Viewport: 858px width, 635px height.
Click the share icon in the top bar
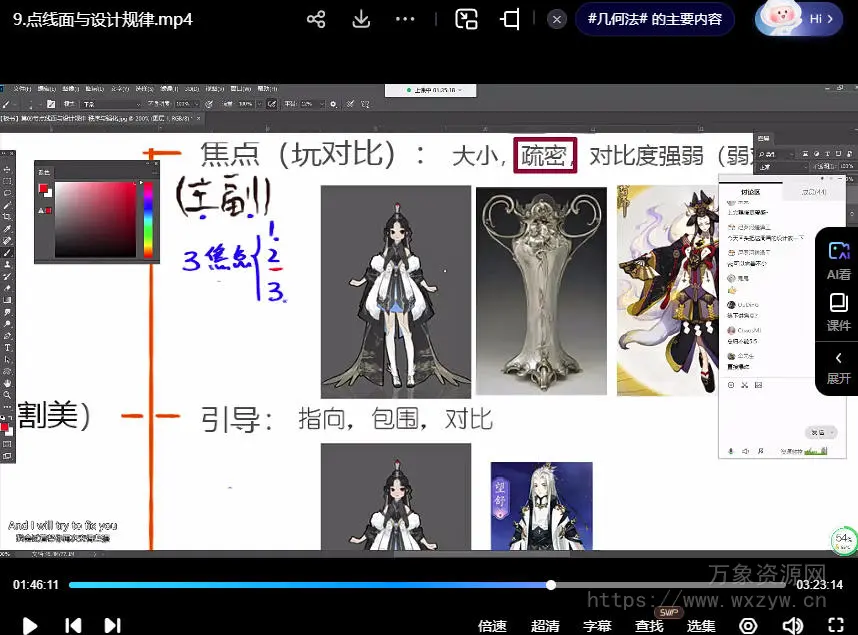coord(316,20)
